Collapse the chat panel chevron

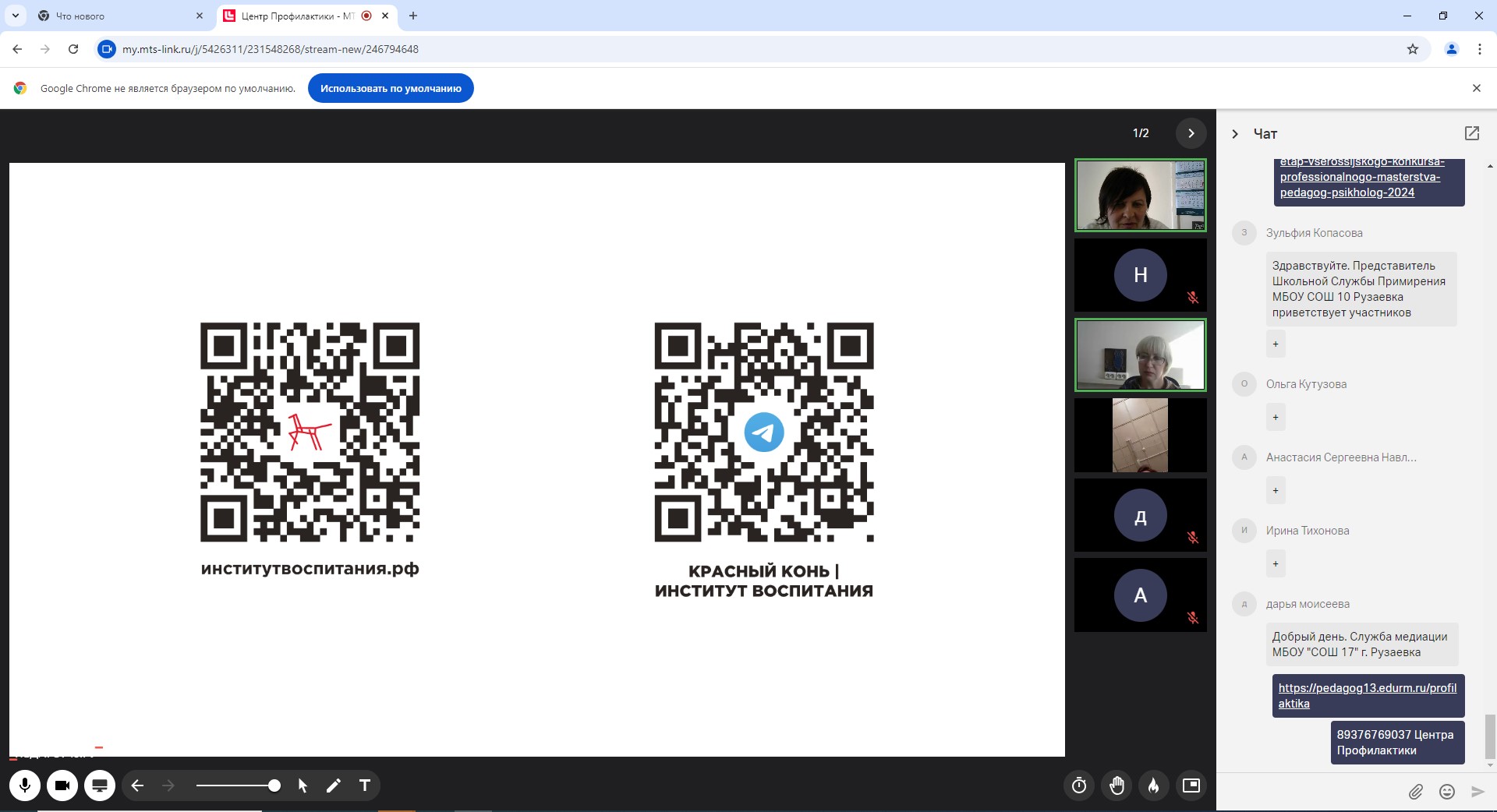(x=1235, y=134)
